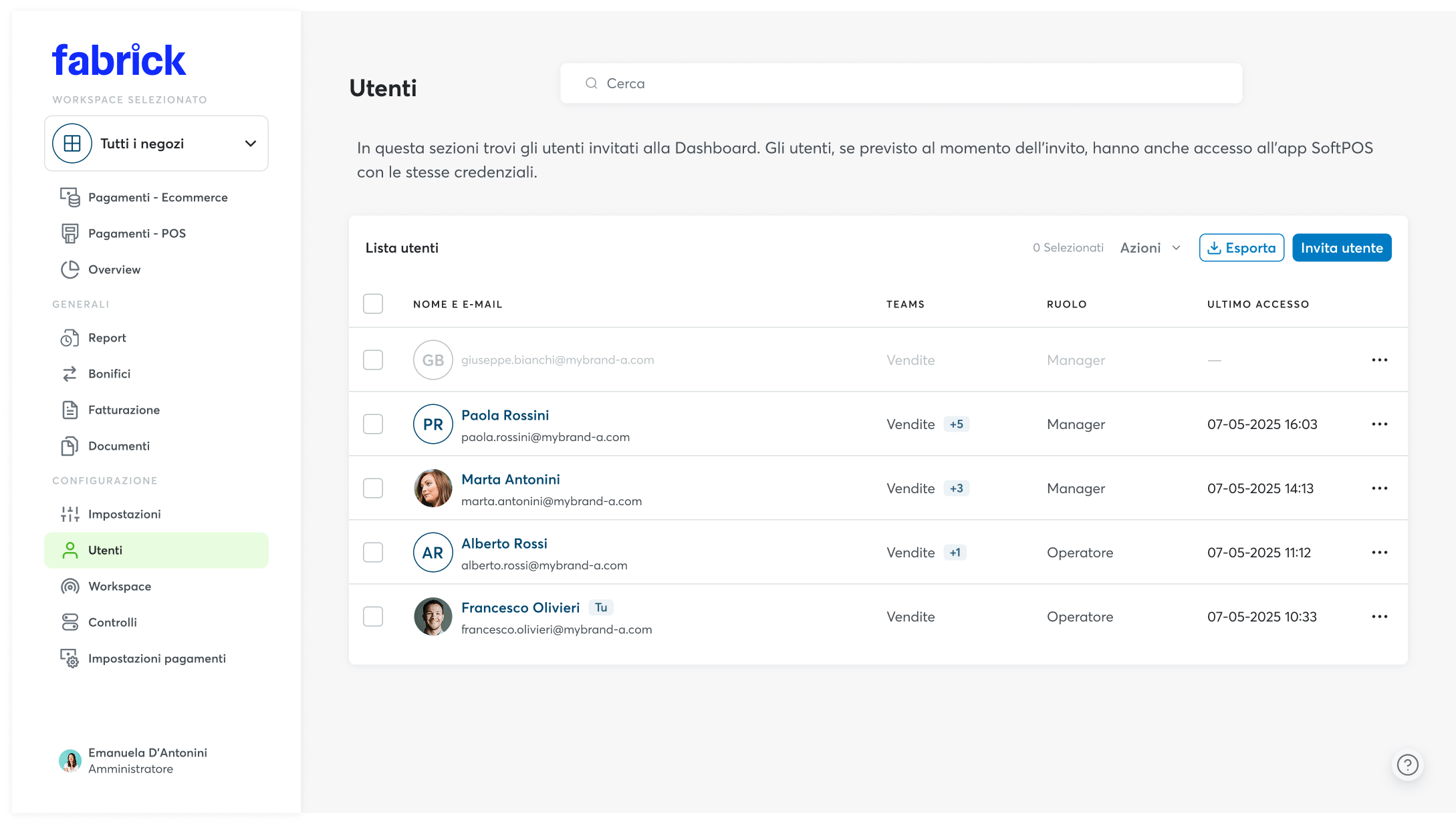The width and height of the screenshot is (1456, 826).
Task: Click the Fatturazione invoice icon
Action: pos(70,410)
